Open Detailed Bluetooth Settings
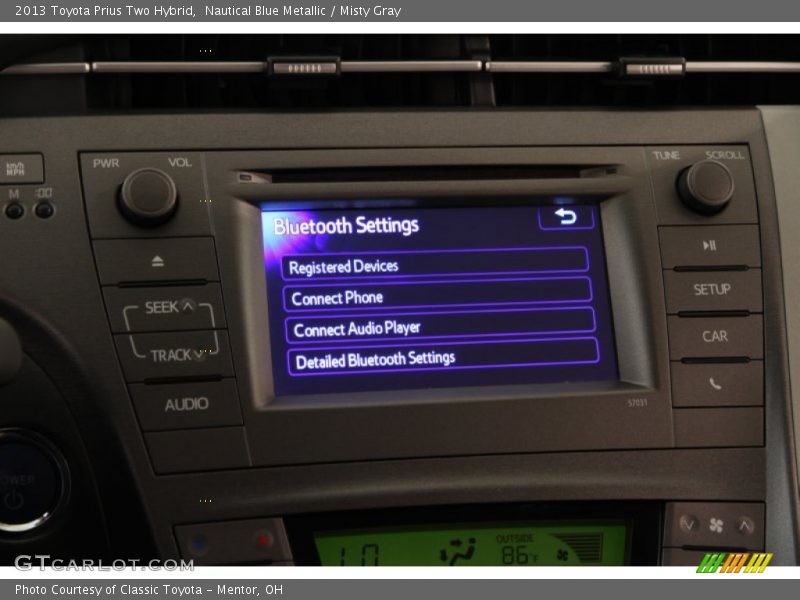This screenshot has width=800, height=600. coord(443,358)
